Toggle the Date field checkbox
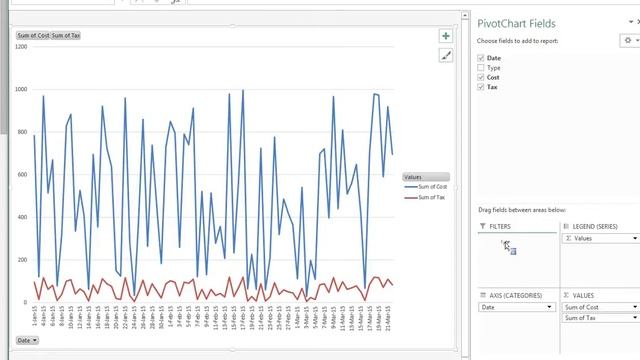 (x=481, y=58)
